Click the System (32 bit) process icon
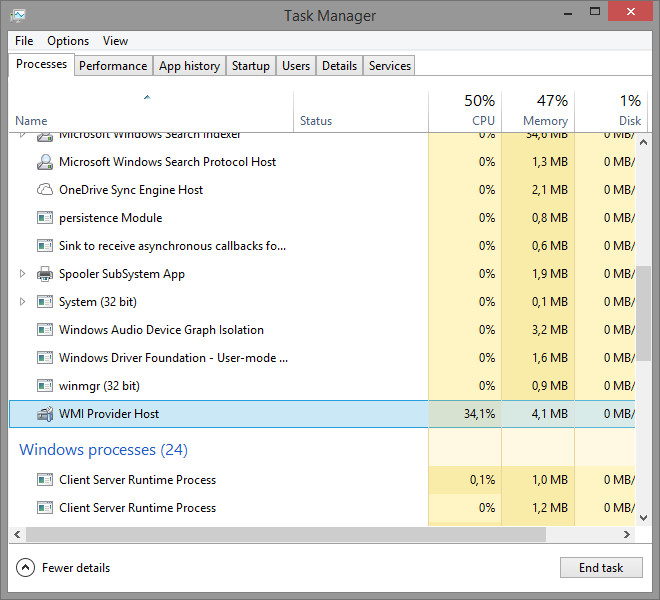 coord(45,301)
